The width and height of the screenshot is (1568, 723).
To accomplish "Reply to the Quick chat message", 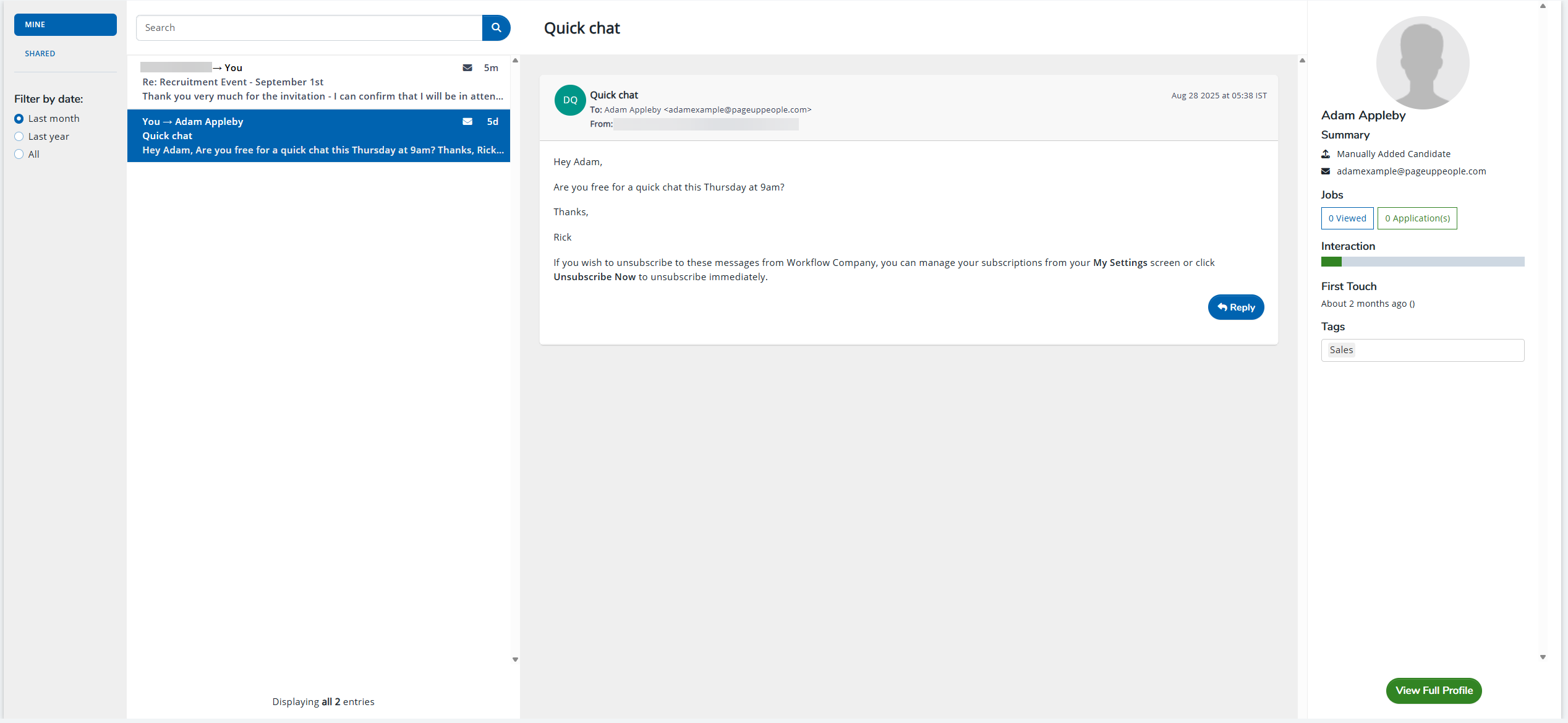I will 1235,307.
